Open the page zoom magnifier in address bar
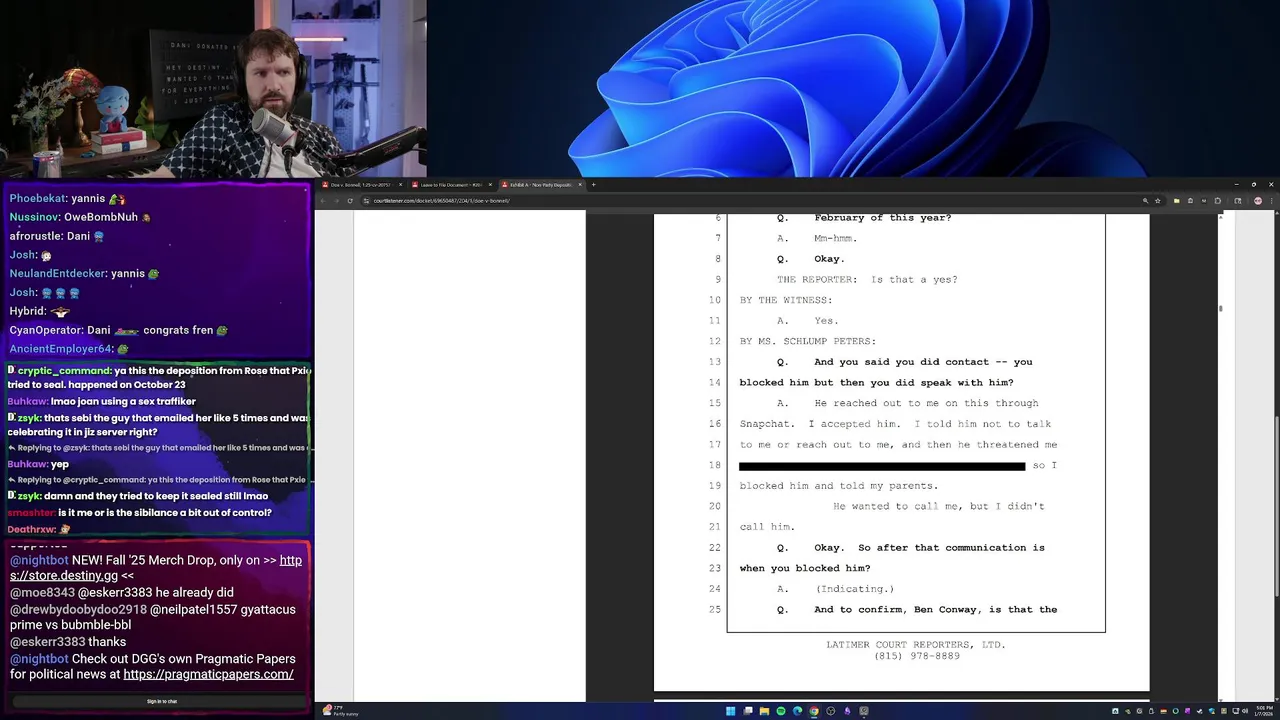 [1145, 200]
